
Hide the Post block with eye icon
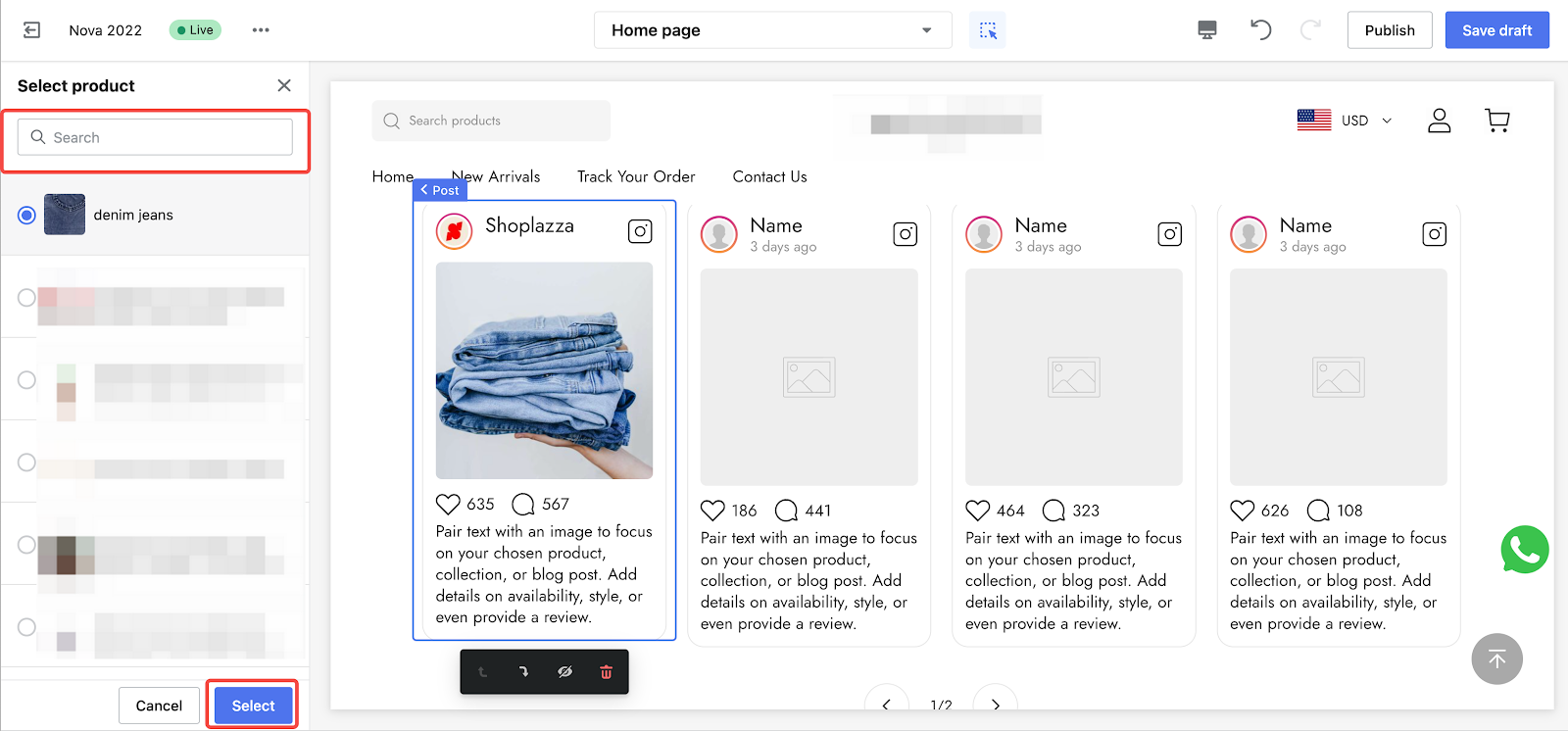point(564,672)
